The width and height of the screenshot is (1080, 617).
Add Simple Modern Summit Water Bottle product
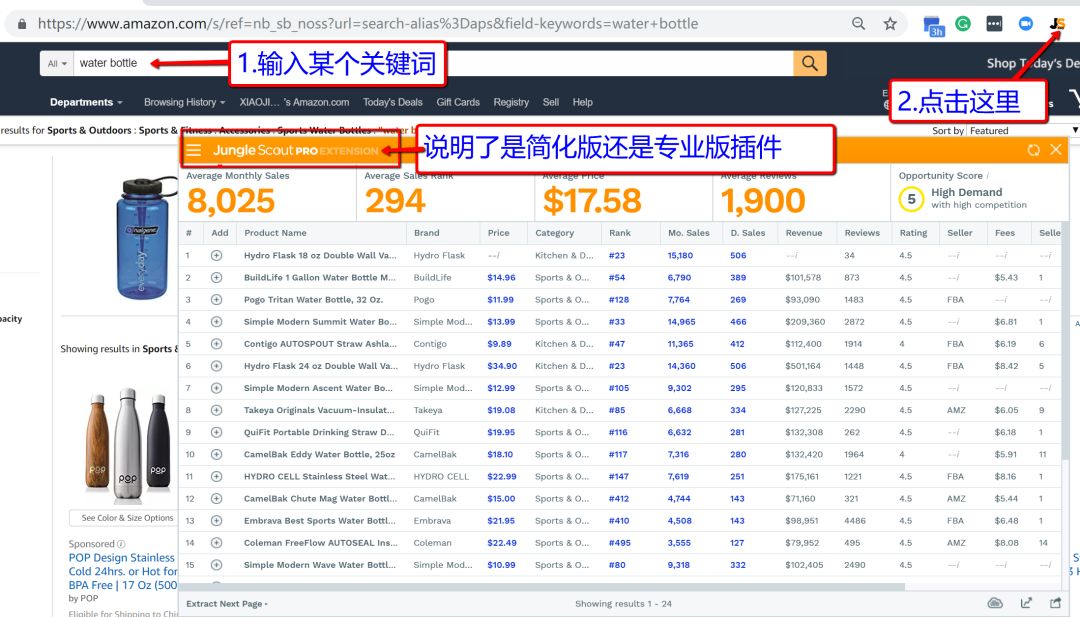pyautogui.click(x=216, y=322)
